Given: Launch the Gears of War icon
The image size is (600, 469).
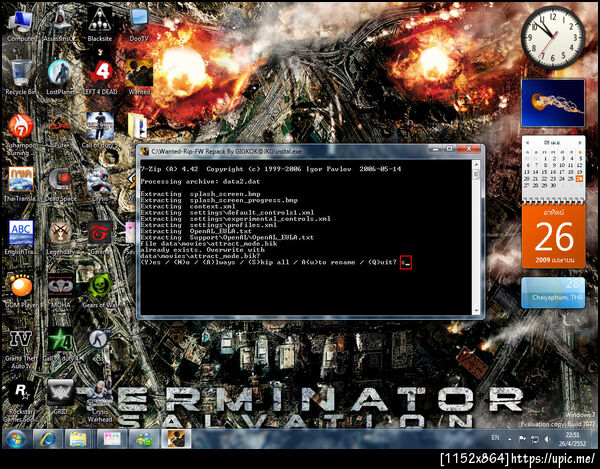Looking at the screenshot, I should click(99, 290).
